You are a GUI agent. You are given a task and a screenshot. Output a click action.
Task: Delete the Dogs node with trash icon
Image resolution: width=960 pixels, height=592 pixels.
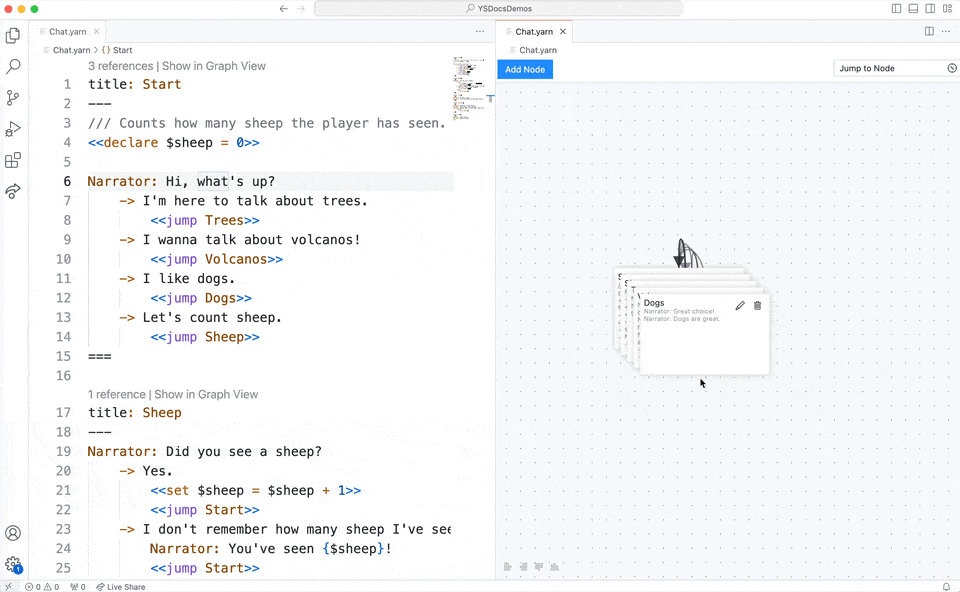757,305
